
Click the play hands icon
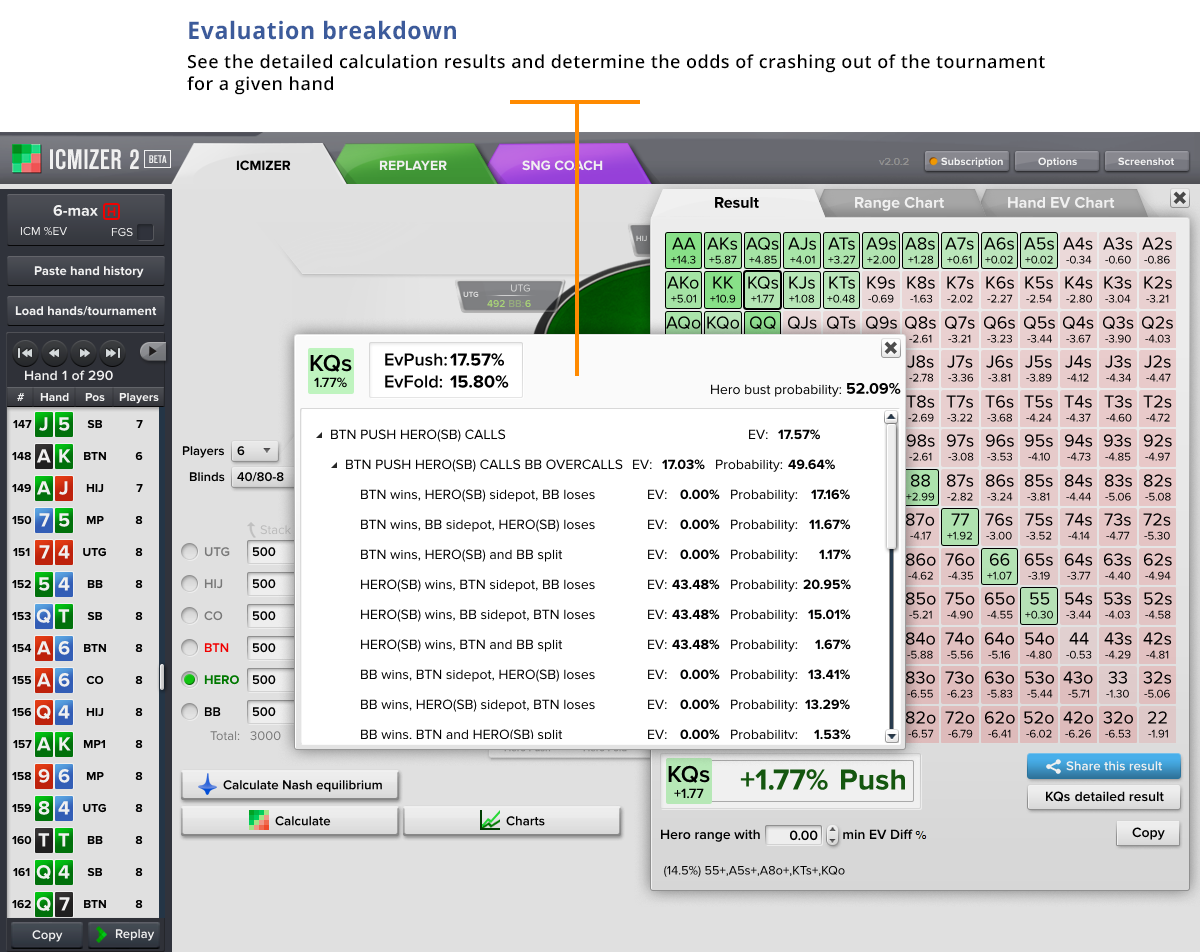tap(152, 351)
